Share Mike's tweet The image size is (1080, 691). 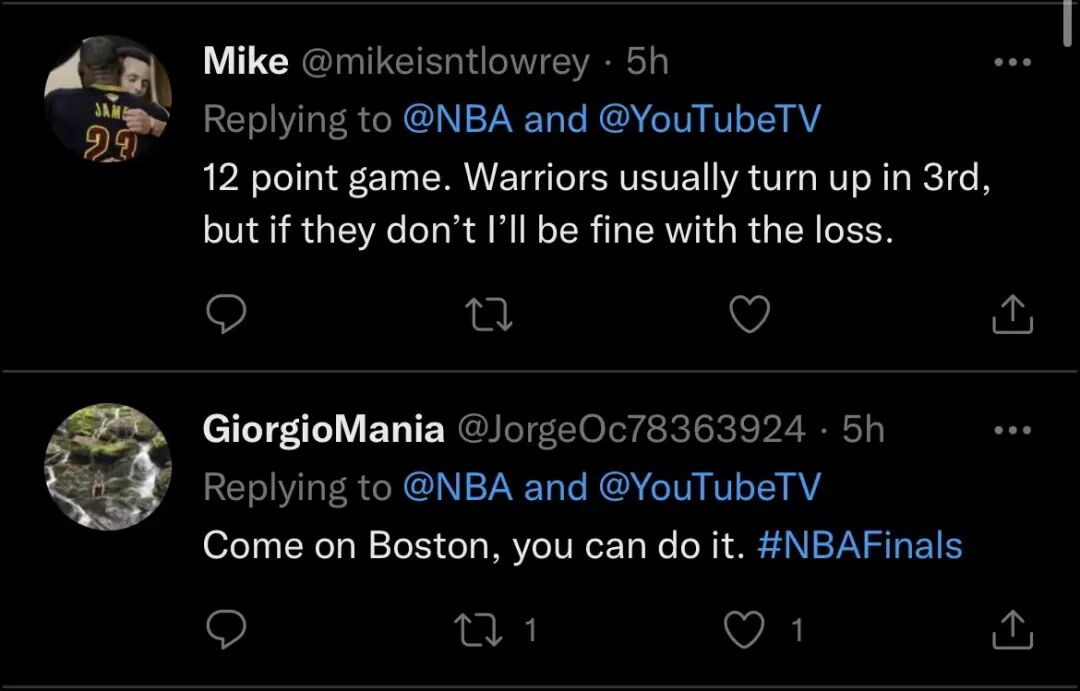click(1011, 316)
